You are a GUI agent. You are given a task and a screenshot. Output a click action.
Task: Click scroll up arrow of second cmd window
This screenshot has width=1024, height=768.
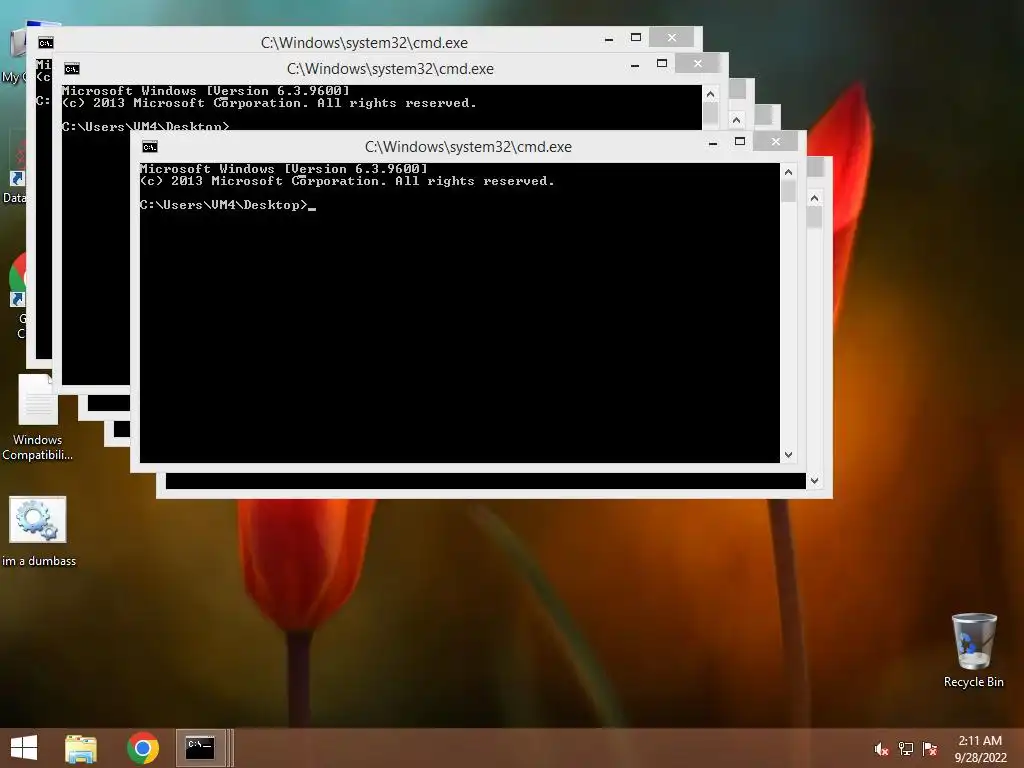tap(711, 94)
